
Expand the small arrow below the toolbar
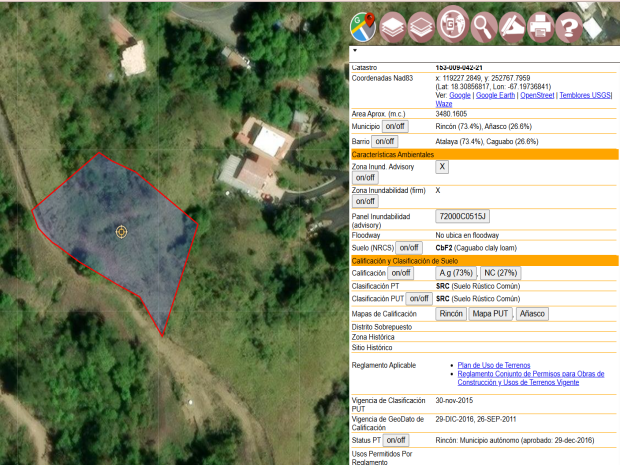coord(354,49)
